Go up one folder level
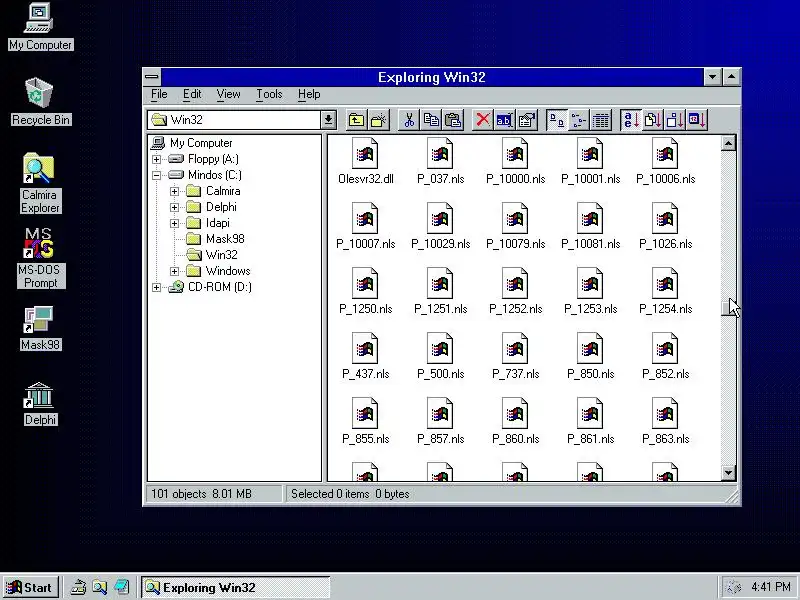The image size is (800, 600). [x=357, y=120]
